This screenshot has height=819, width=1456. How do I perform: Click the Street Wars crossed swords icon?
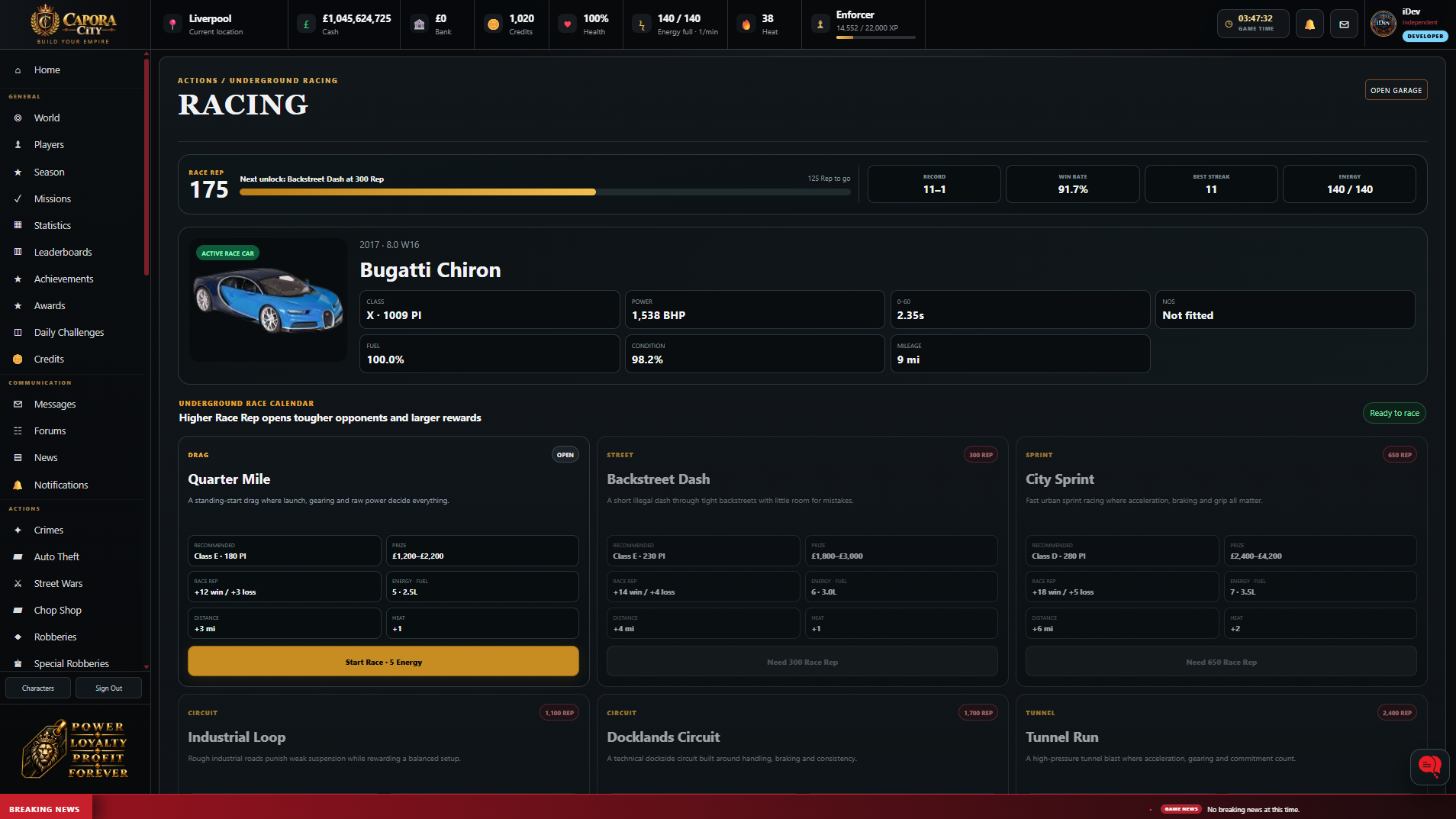click(x=18, y=584)
